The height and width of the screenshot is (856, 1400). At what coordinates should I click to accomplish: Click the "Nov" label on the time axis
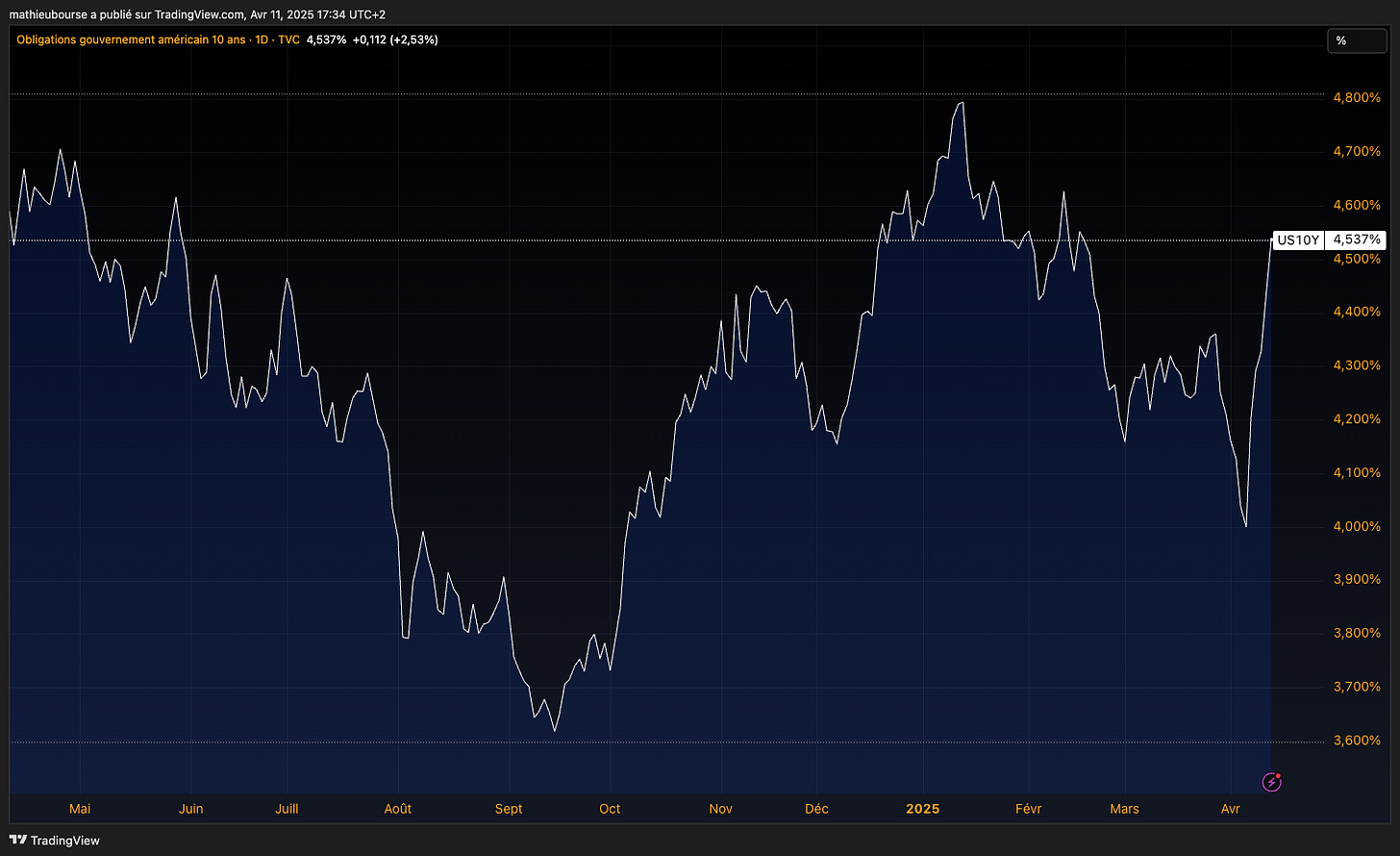720,809
